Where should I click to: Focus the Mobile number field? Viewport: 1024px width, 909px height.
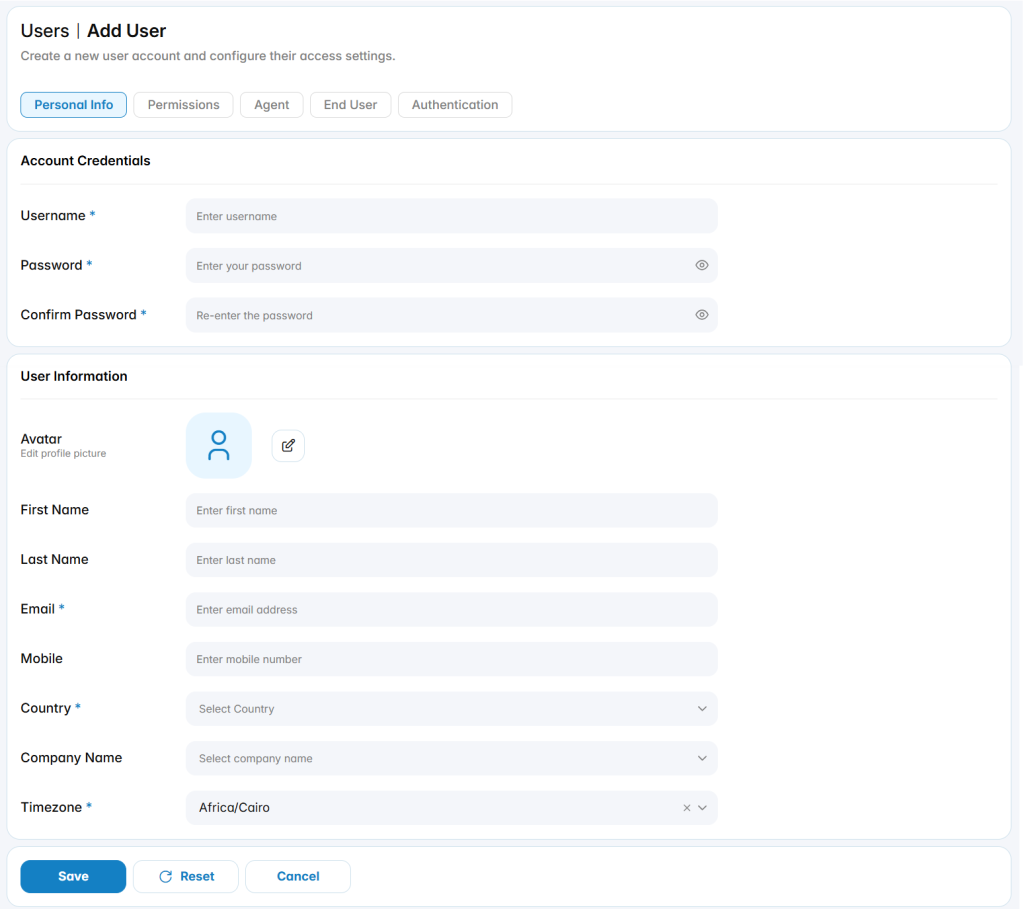click(451, 659)
